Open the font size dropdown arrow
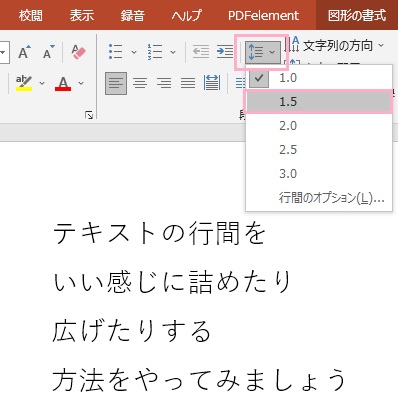Image resolution: width=398 pixels, height=403 pixels. (4, 52)
